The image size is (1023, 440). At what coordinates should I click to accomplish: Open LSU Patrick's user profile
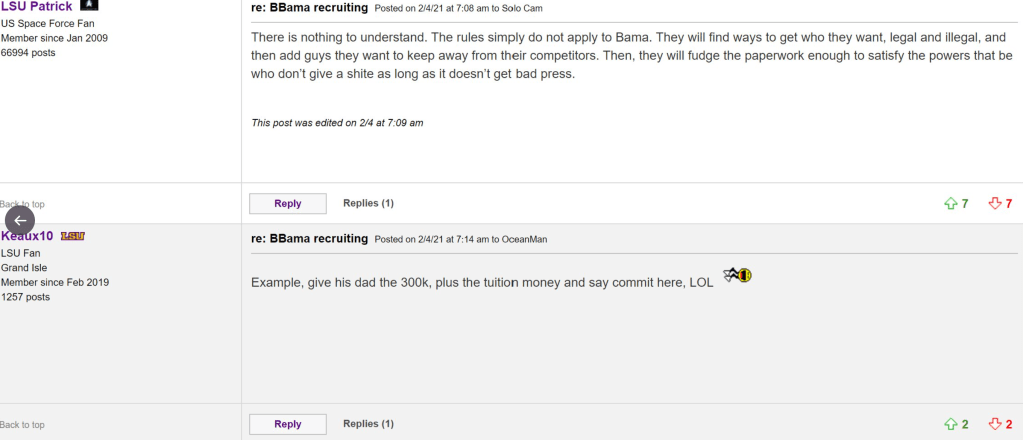pos(36,7)
